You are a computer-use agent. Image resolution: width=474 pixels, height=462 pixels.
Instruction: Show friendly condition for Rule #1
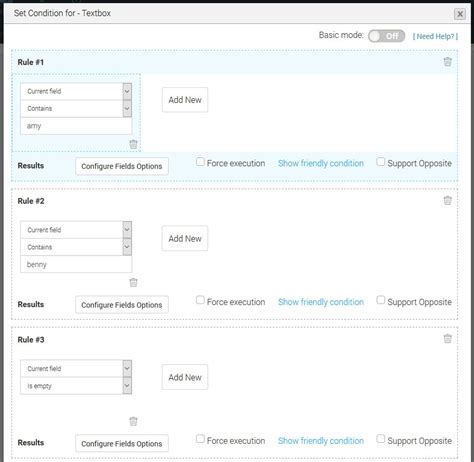point(321,163)
